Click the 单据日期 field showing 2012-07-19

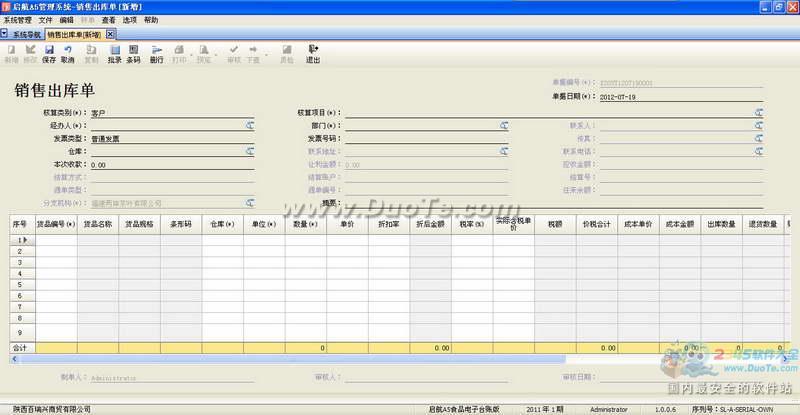coord(681,96)
